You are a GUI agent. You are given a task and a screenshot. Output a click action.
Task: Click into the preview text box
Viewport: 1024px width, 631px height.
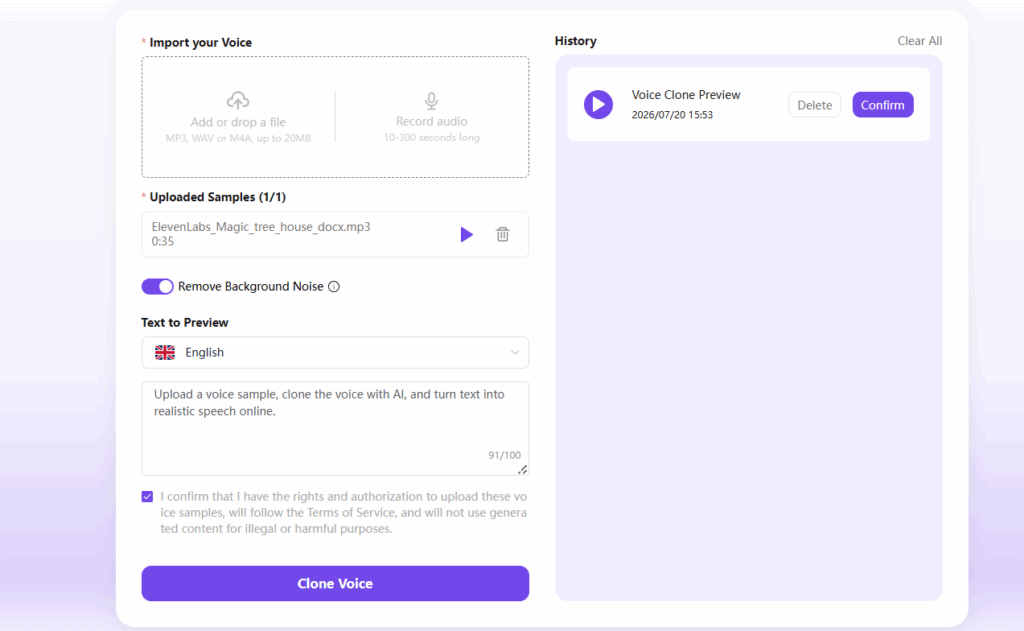[335, 429]
